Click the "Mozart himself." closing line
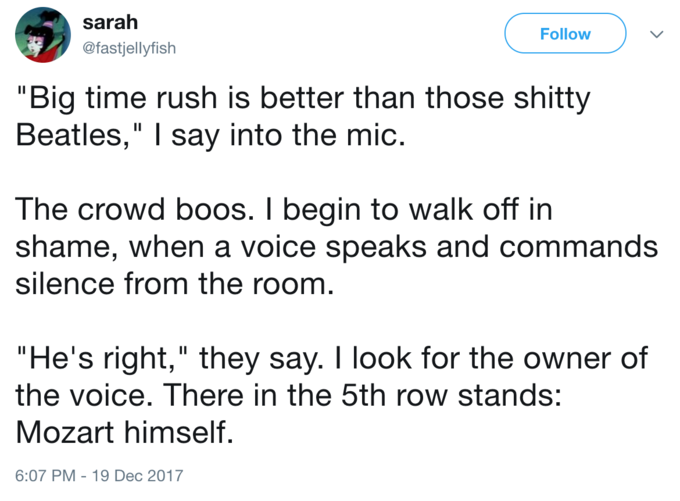Viewport: 680px width, 501px height. pos(124,432)
